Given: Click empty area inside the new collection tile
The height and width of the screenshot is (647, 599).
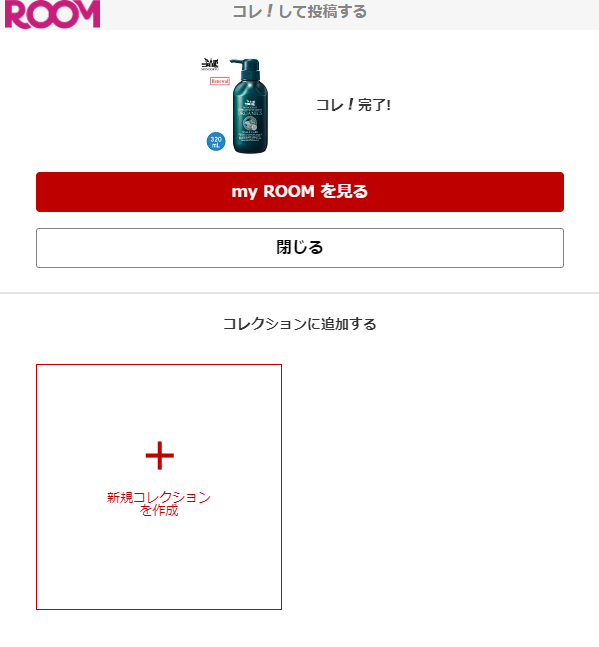Looking at the screenshot, I should 159,569.
